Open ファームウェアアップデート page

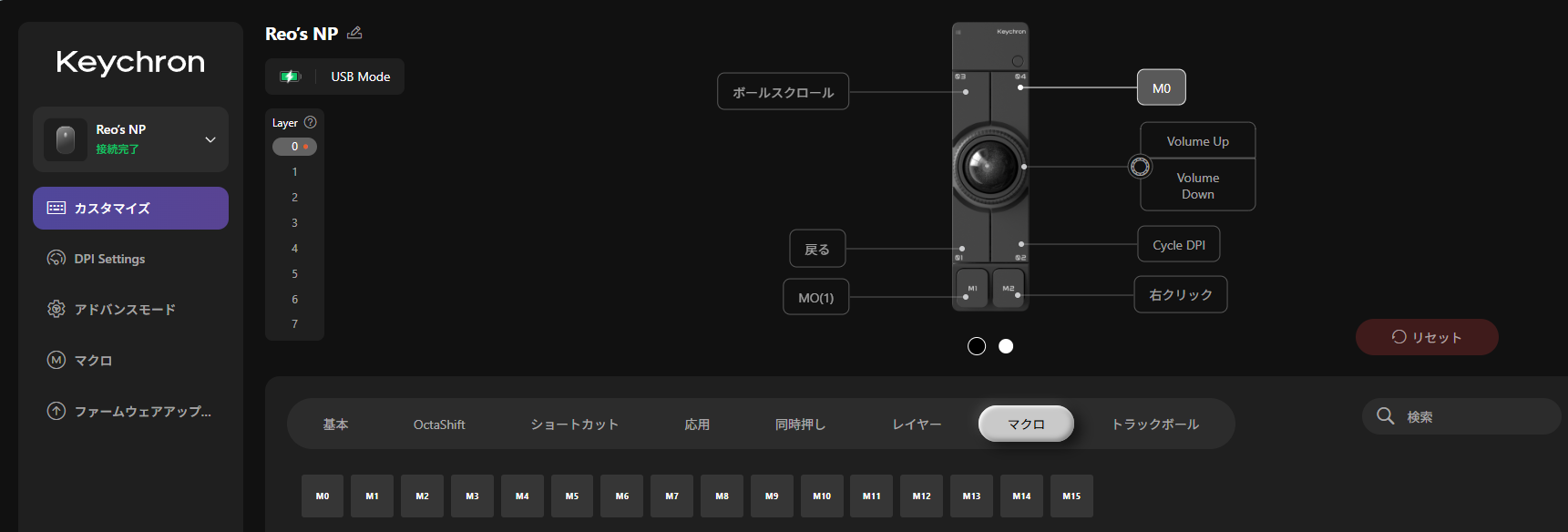click(x=130, y=411)
